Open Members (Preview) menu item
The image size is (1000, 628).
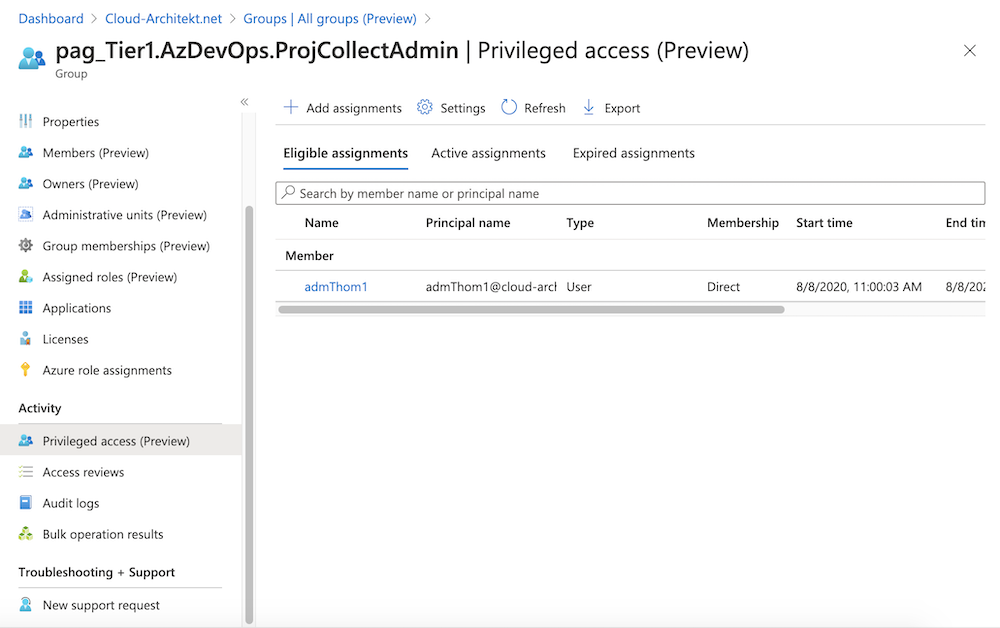(x=96, y=153)
